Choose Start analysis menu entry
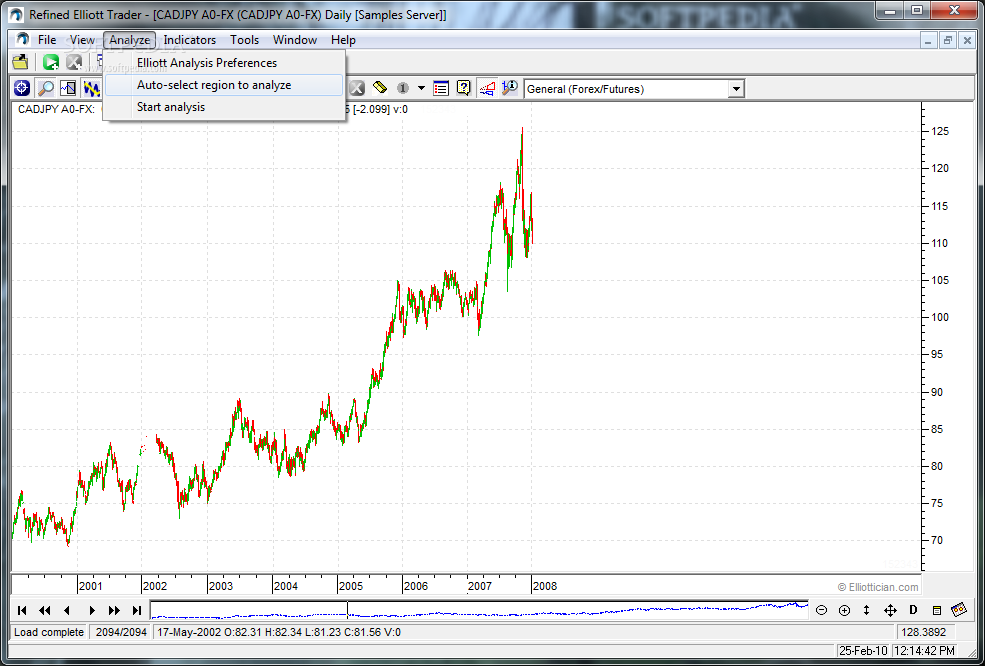The image size is (985, 666). click(x=224, y=107)
